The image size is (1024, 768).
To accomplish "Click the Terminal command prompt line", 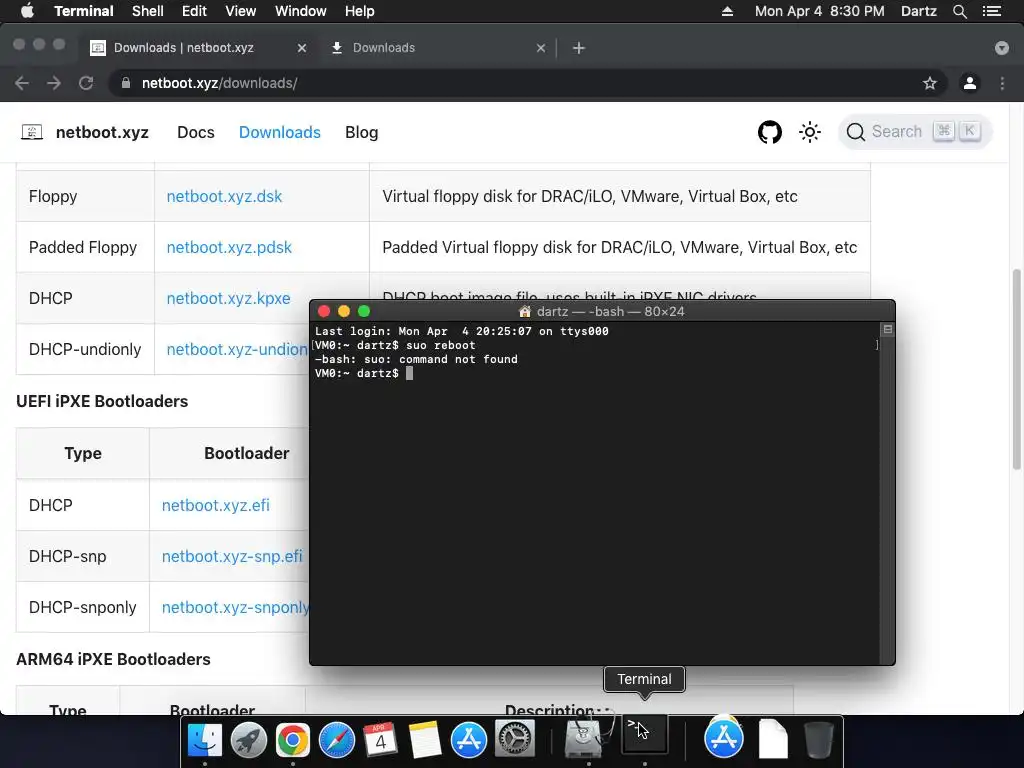I will pos(363,373).
